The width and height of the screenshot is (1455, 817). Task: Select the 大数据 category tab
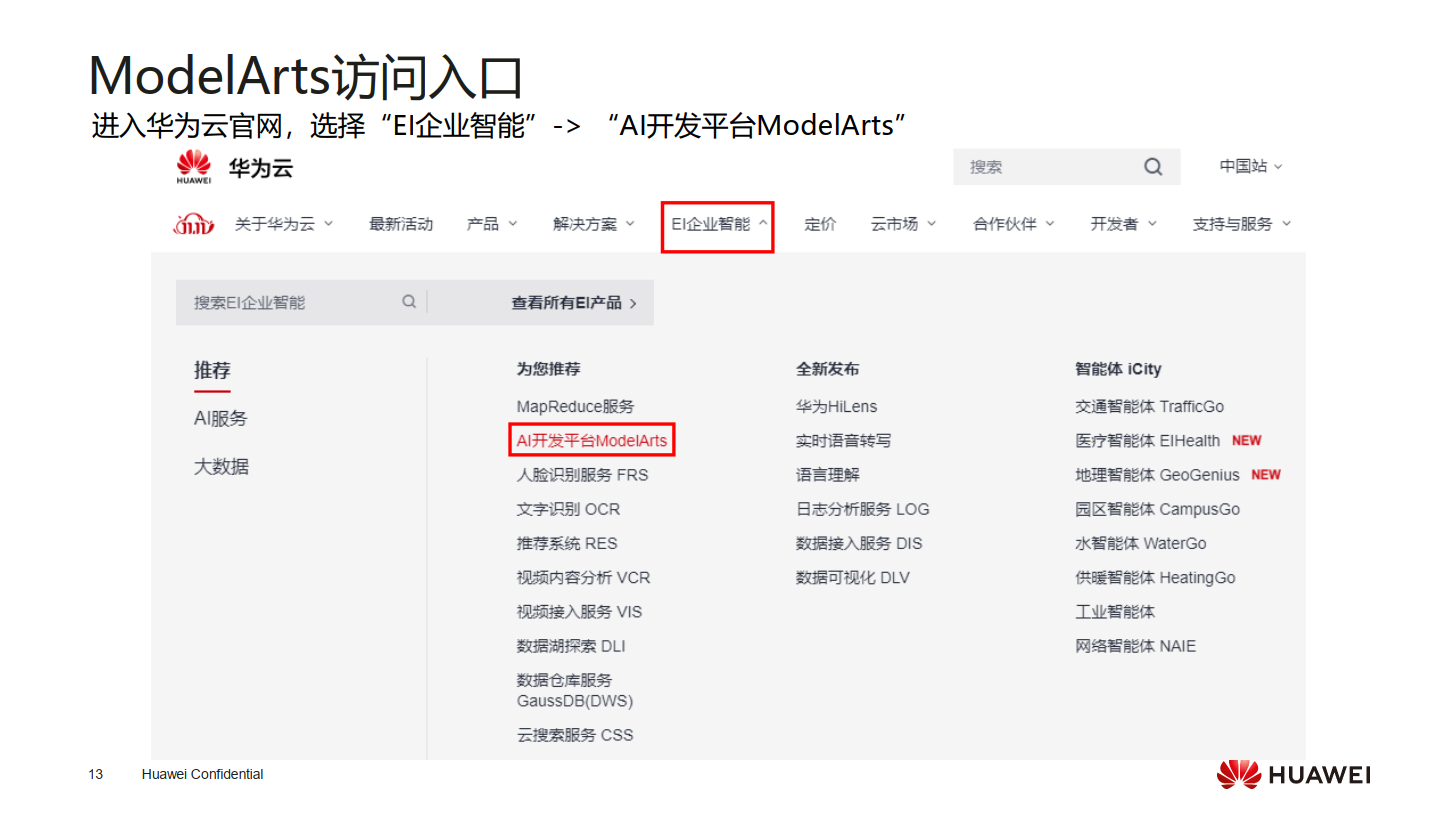pos(221,467)
